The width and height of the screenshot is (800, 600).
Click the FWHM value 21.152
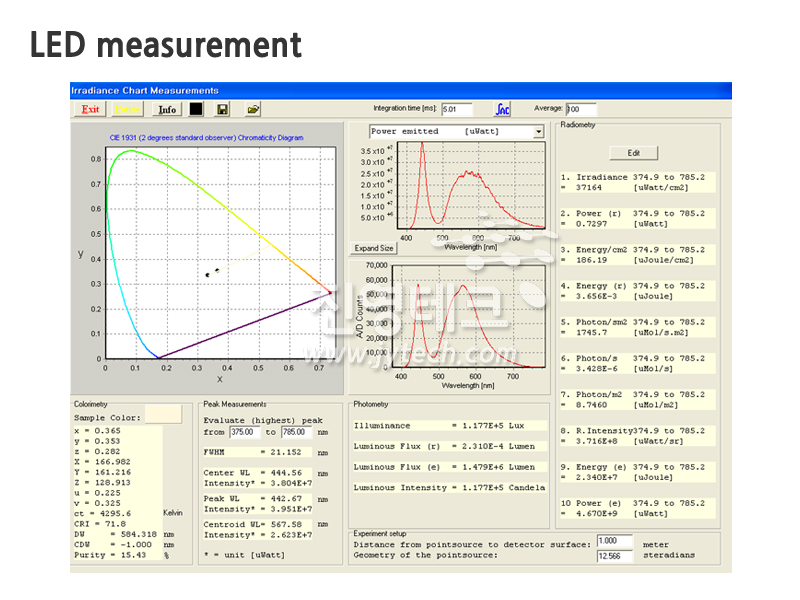[x=286, y=453]
